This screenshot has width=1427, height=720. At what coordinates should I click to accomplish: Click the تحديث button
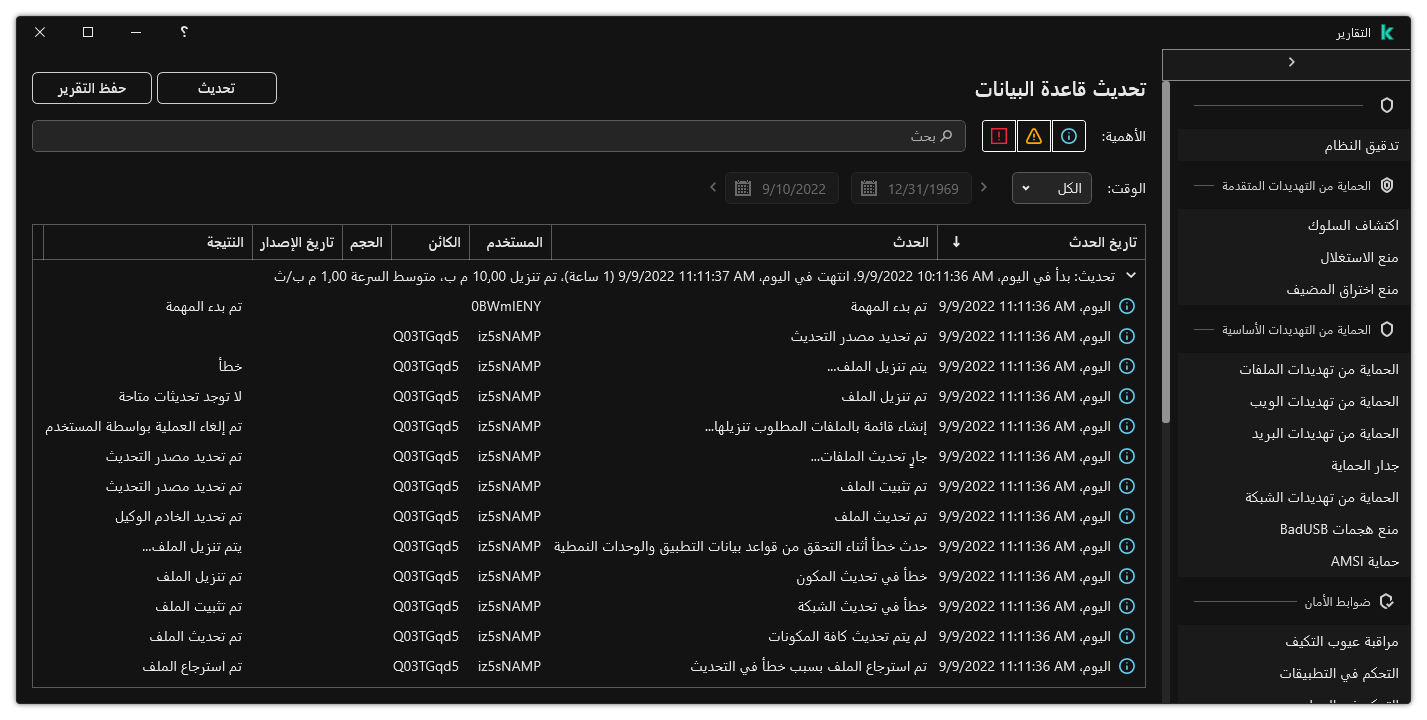tap(216, 88)
